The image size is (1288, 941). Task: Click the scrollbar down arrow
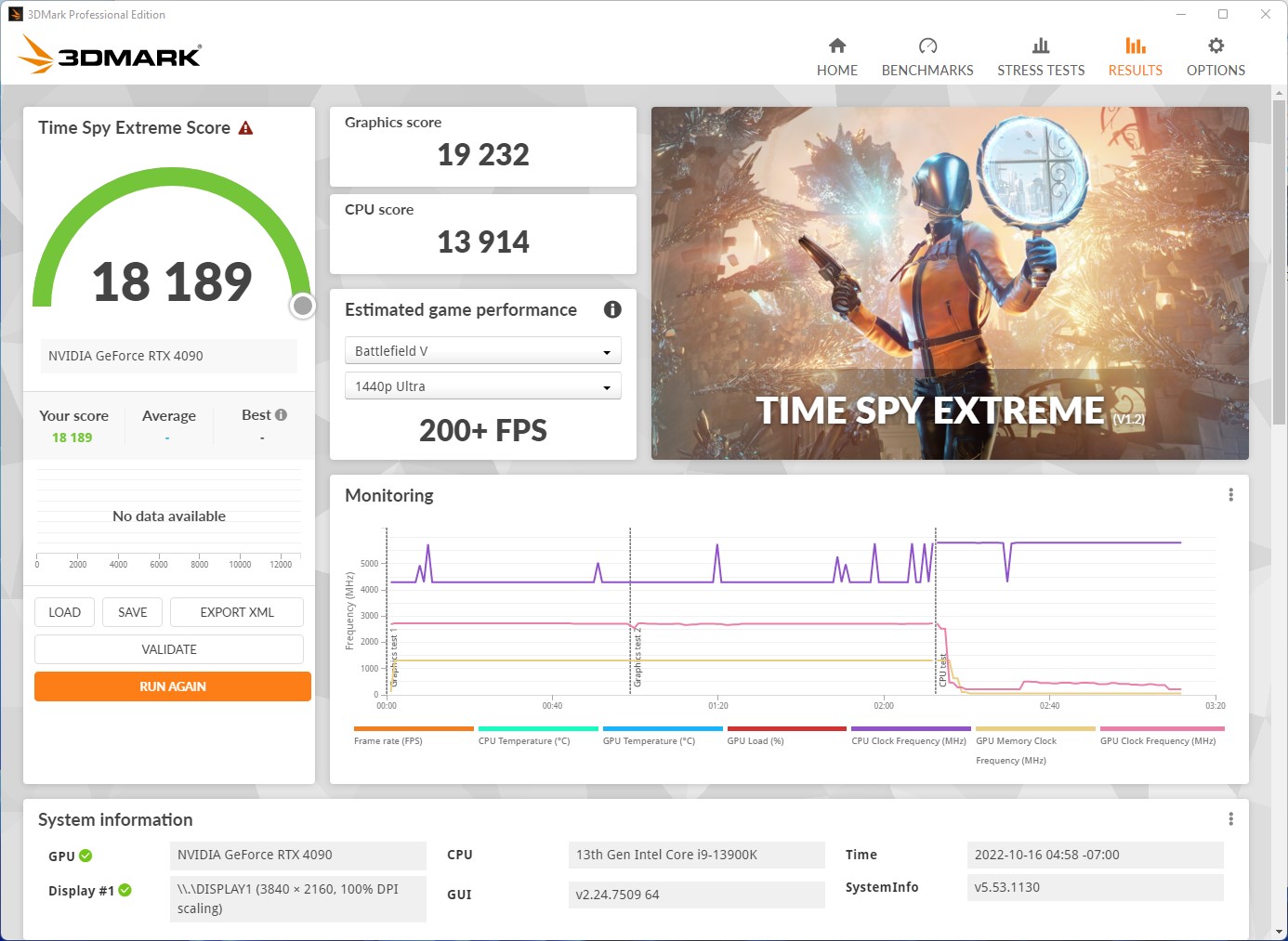(1280, 932)
